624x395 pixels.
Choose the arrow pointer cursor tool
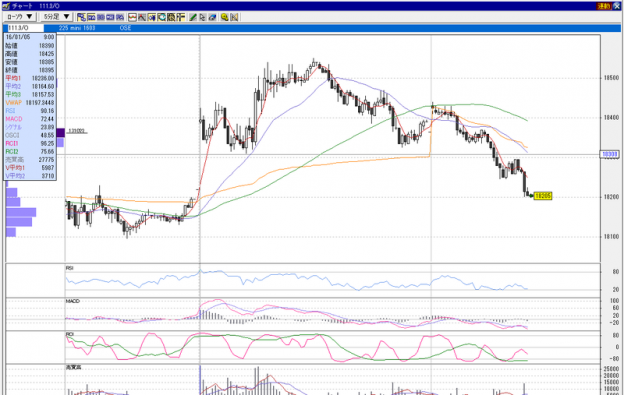coord(203,17)
